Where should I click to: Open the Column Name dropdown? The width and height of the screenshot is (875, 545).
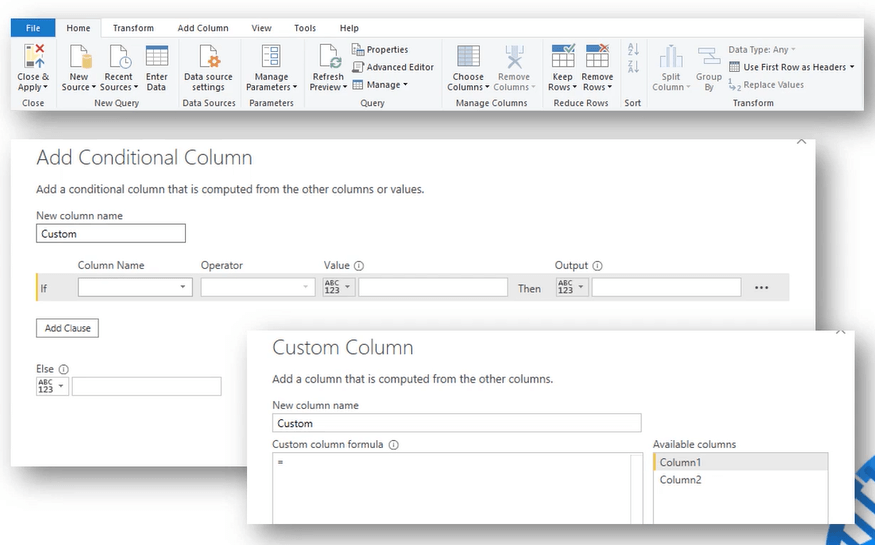click(x=135, y=287)
